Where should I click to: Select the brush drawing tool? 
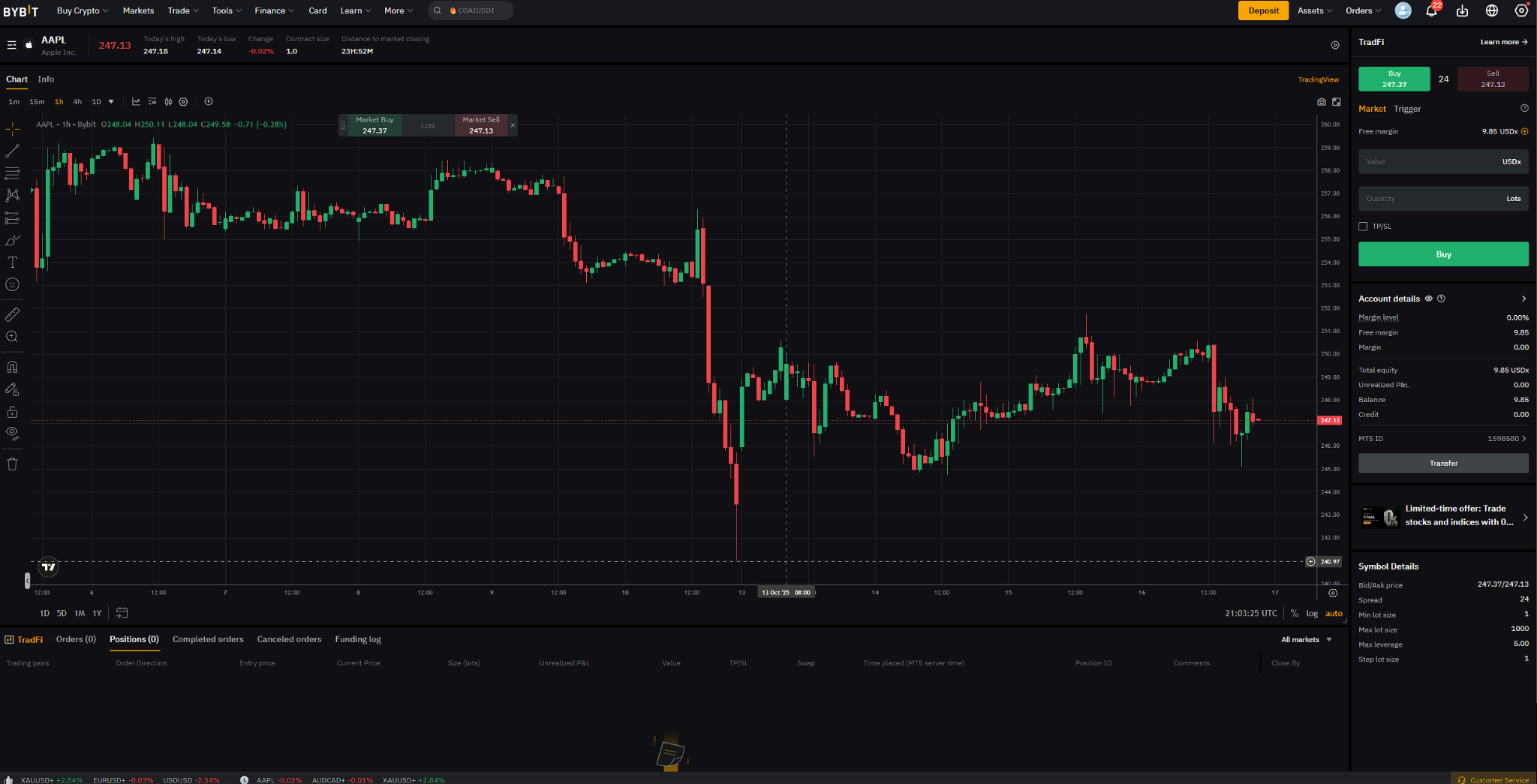12,240
